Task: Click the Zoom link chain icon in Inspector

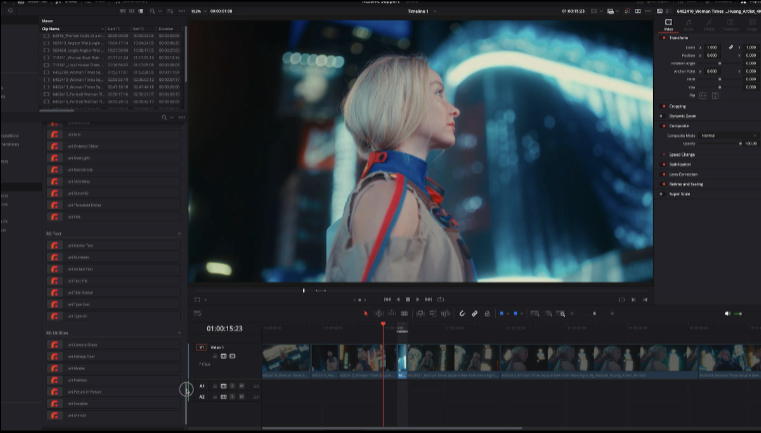Action: pos(731,47)
